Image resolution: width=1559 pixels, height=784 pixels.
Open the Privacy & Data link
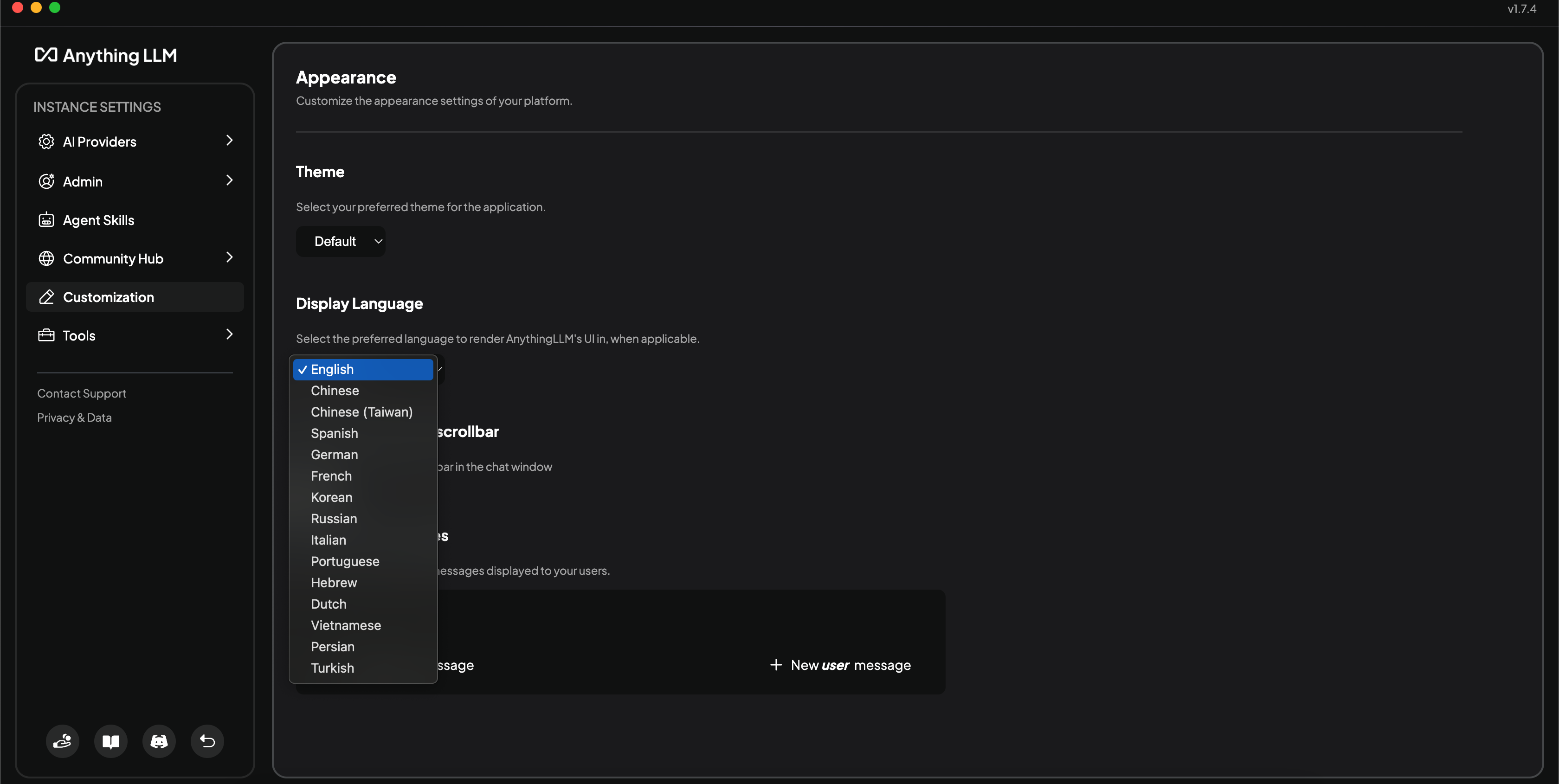[74, 418]
